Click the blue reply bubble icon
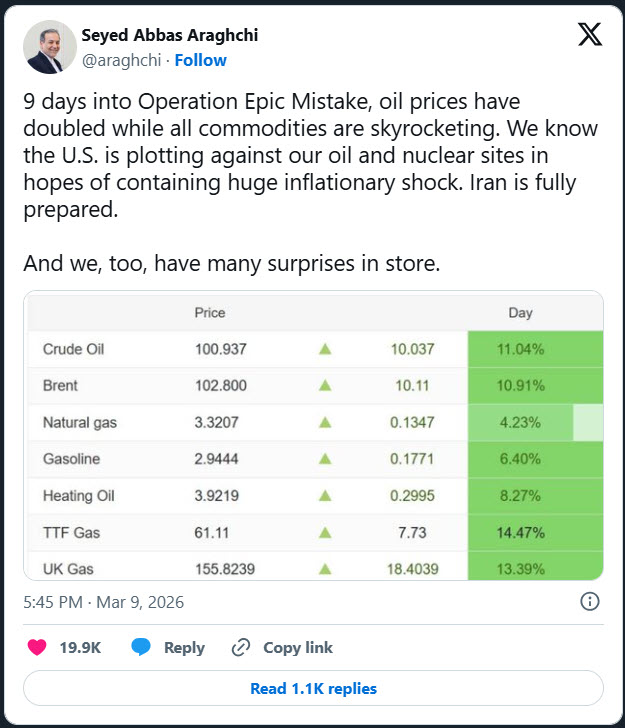 [x=141, y=648]
